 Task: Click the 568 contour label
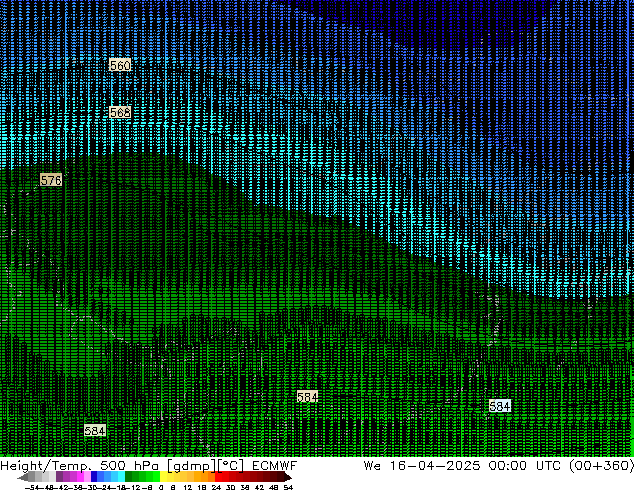click(120, 112)
